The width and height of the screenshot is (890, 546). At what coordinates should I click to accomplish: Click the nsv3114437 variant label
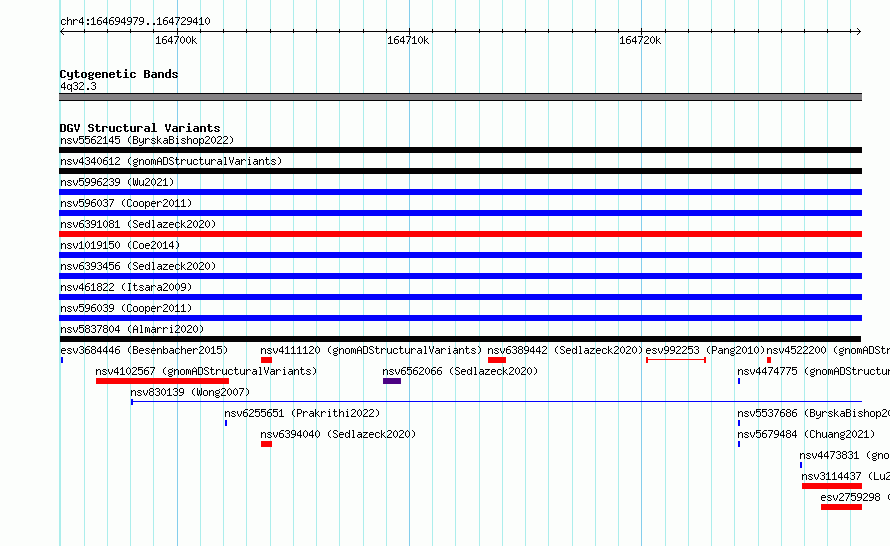[x=845, y=476]
